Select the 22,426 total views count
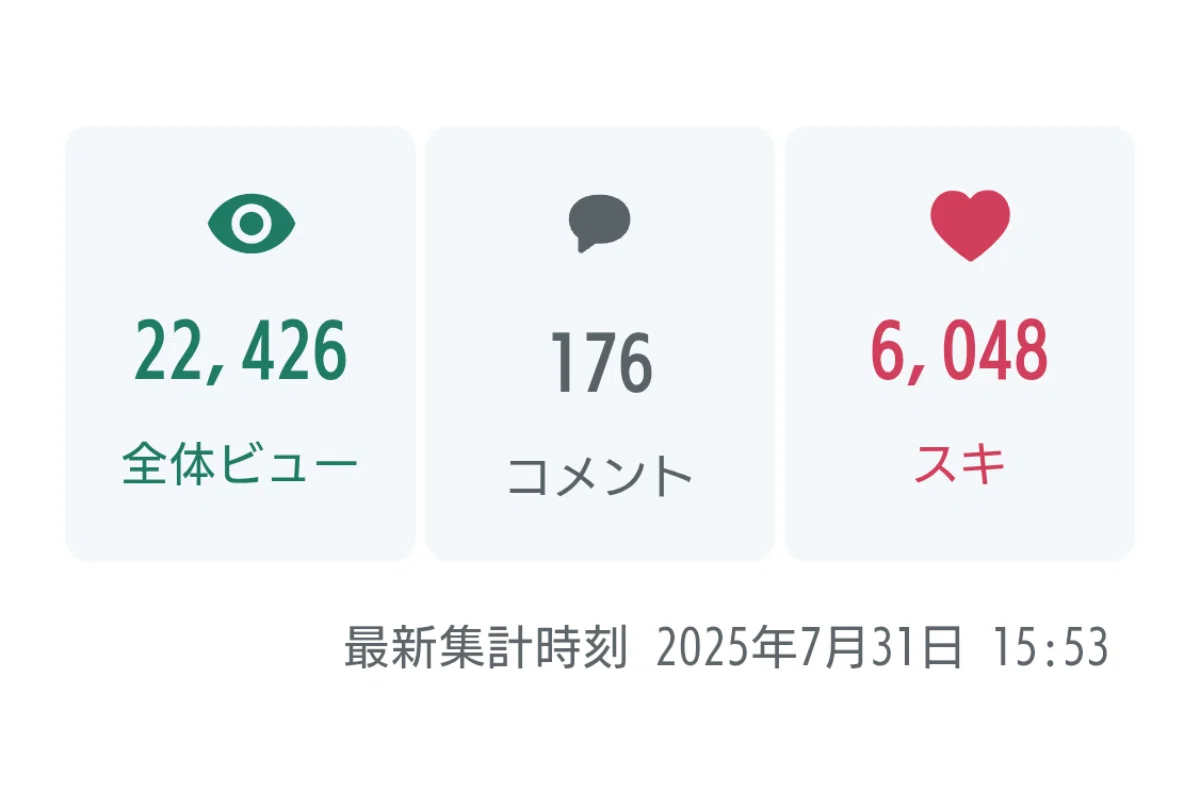The image size is (1200, 800). (241, 353)
